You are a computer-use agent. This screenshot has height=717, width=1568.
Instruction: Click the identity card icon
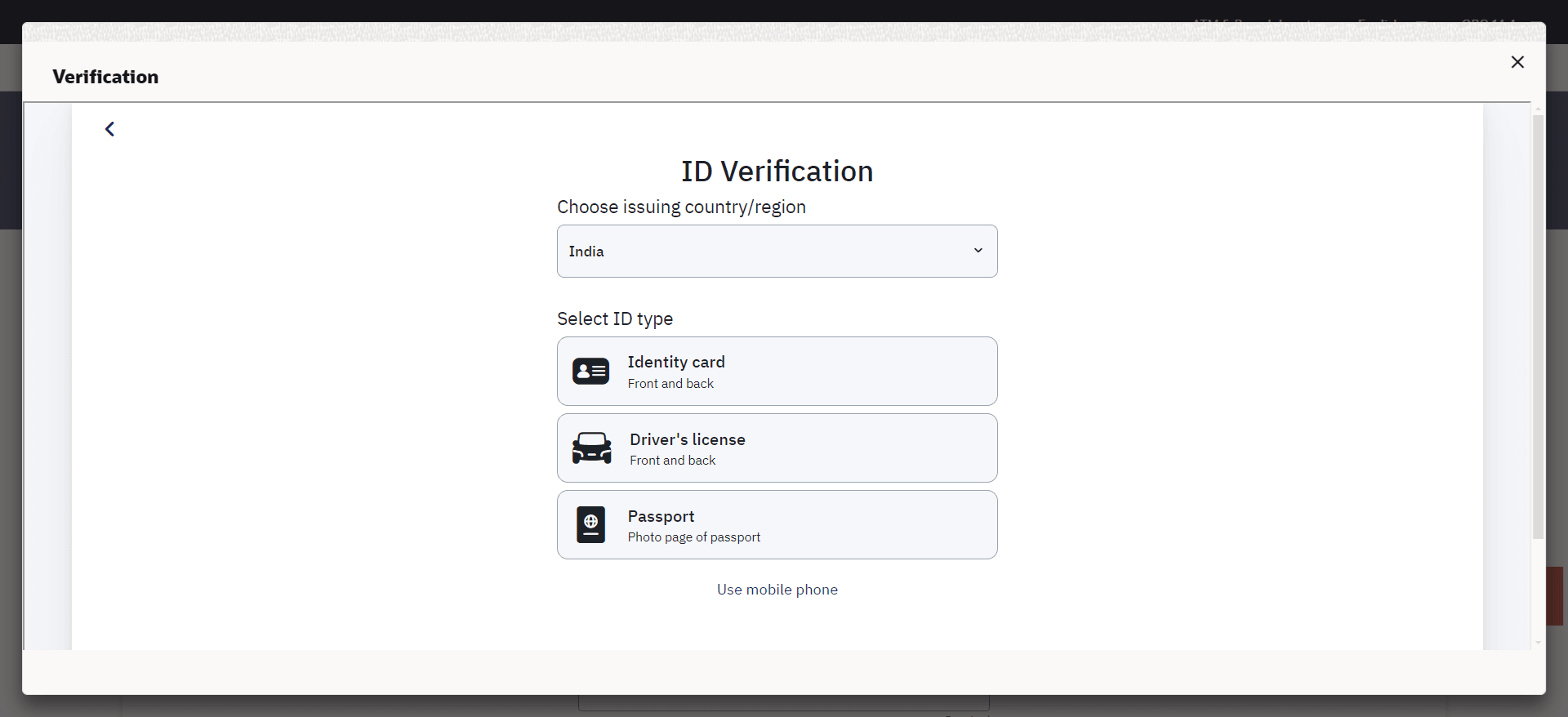[590, 372]
